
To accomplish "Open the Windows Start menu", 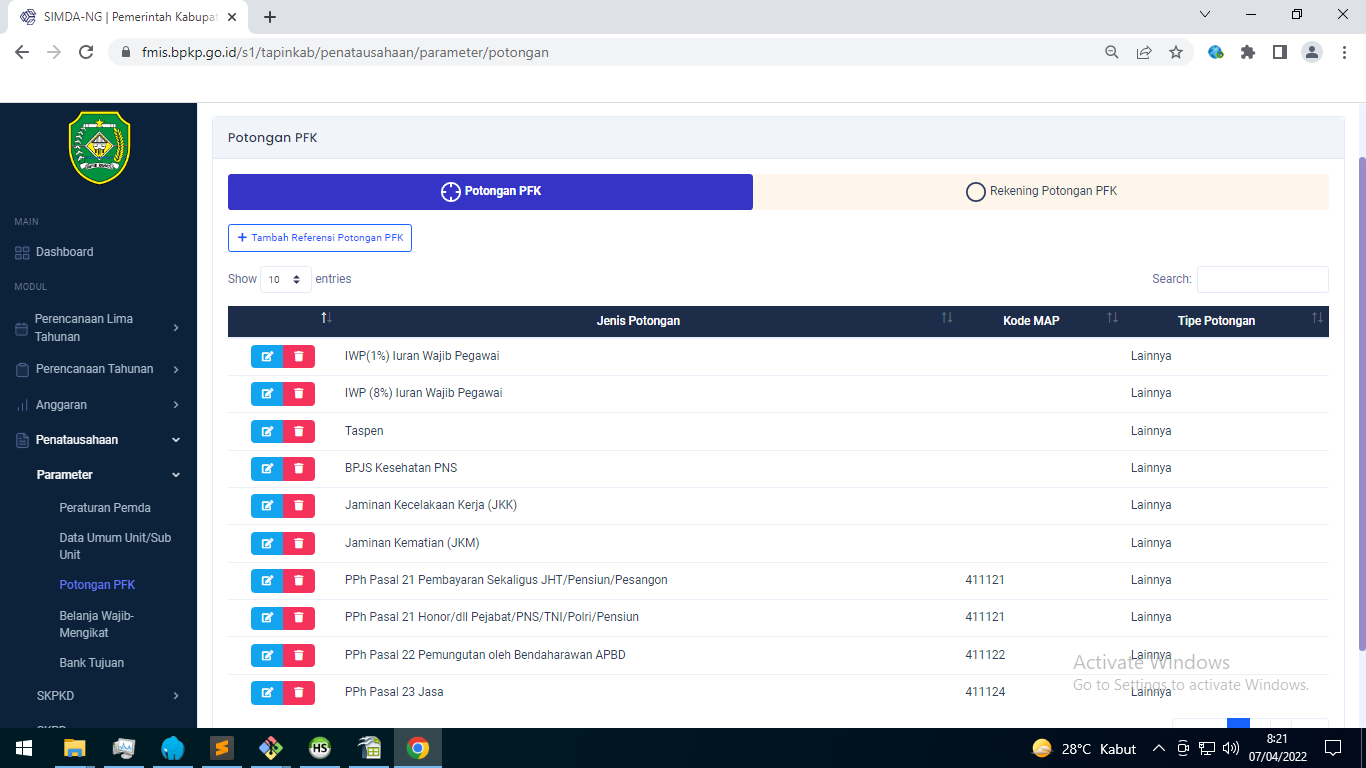I will (x=24, y=748).
